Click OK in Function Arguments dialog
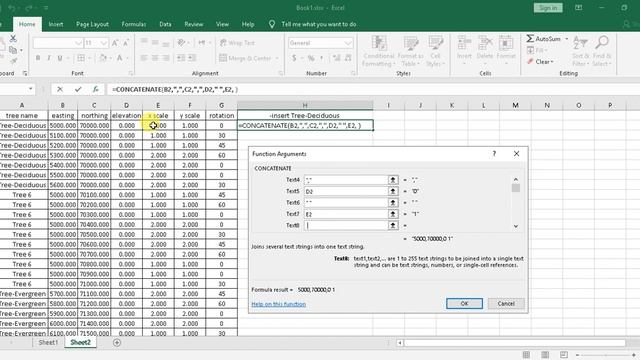This screenshot has height=360, width=640. click(x=464, y=304)
